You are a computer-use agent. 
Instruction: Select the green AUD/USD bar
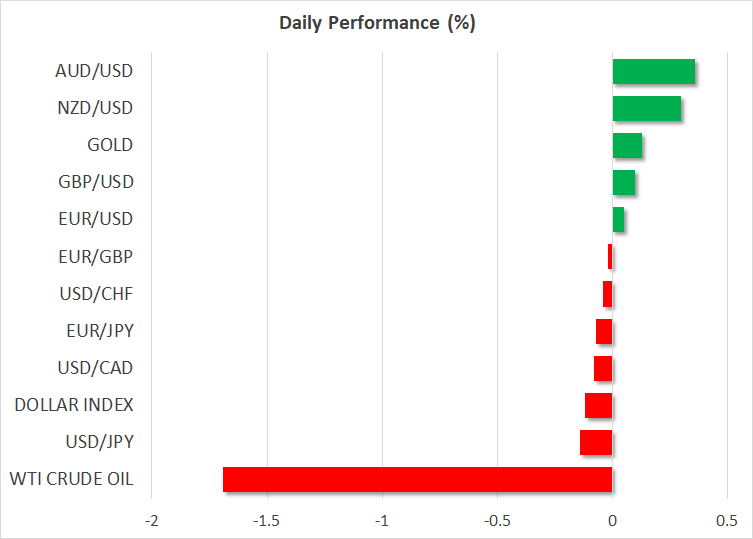653,71
